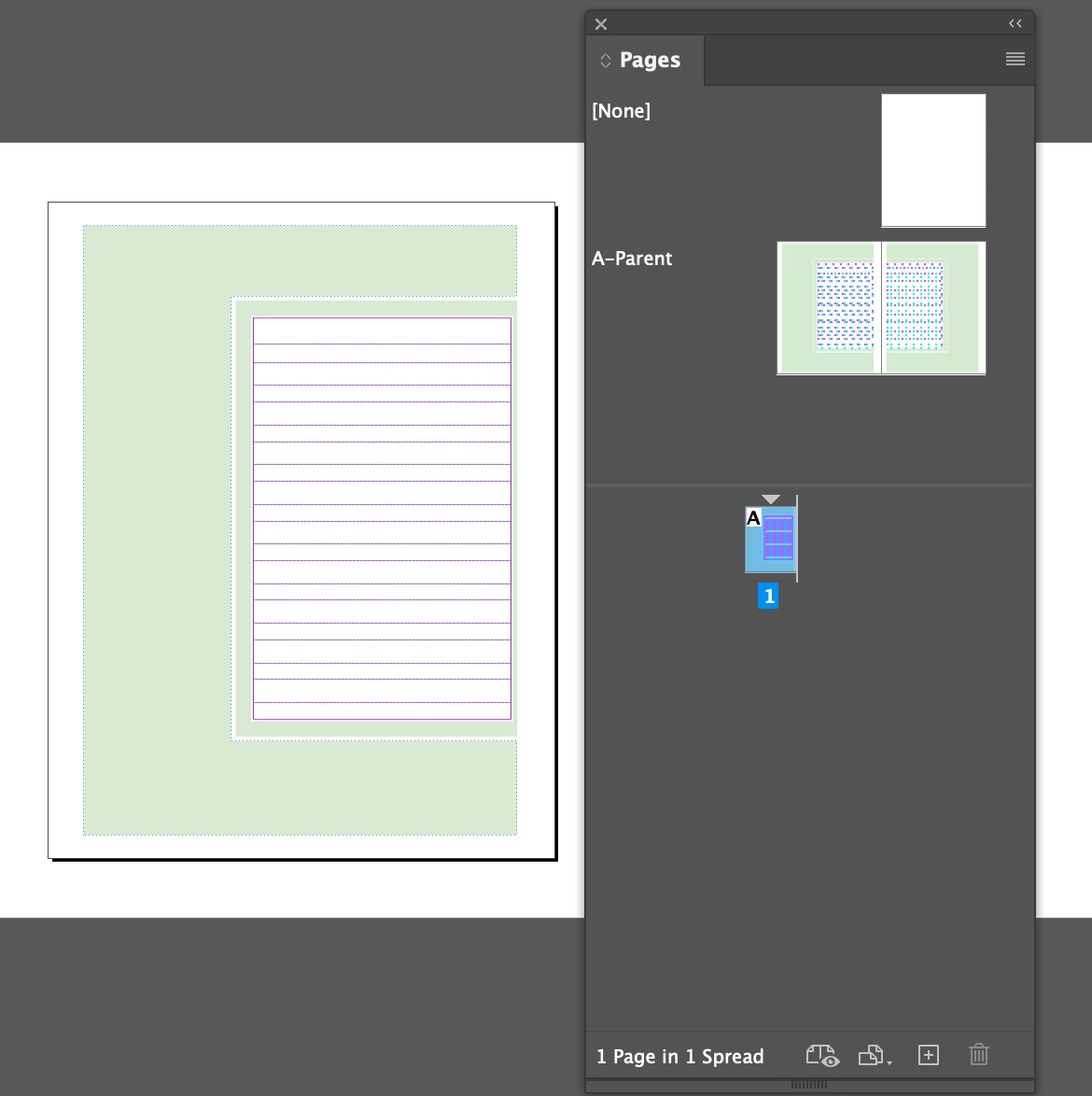Create a new page with plus icon

click(929, 1056)
